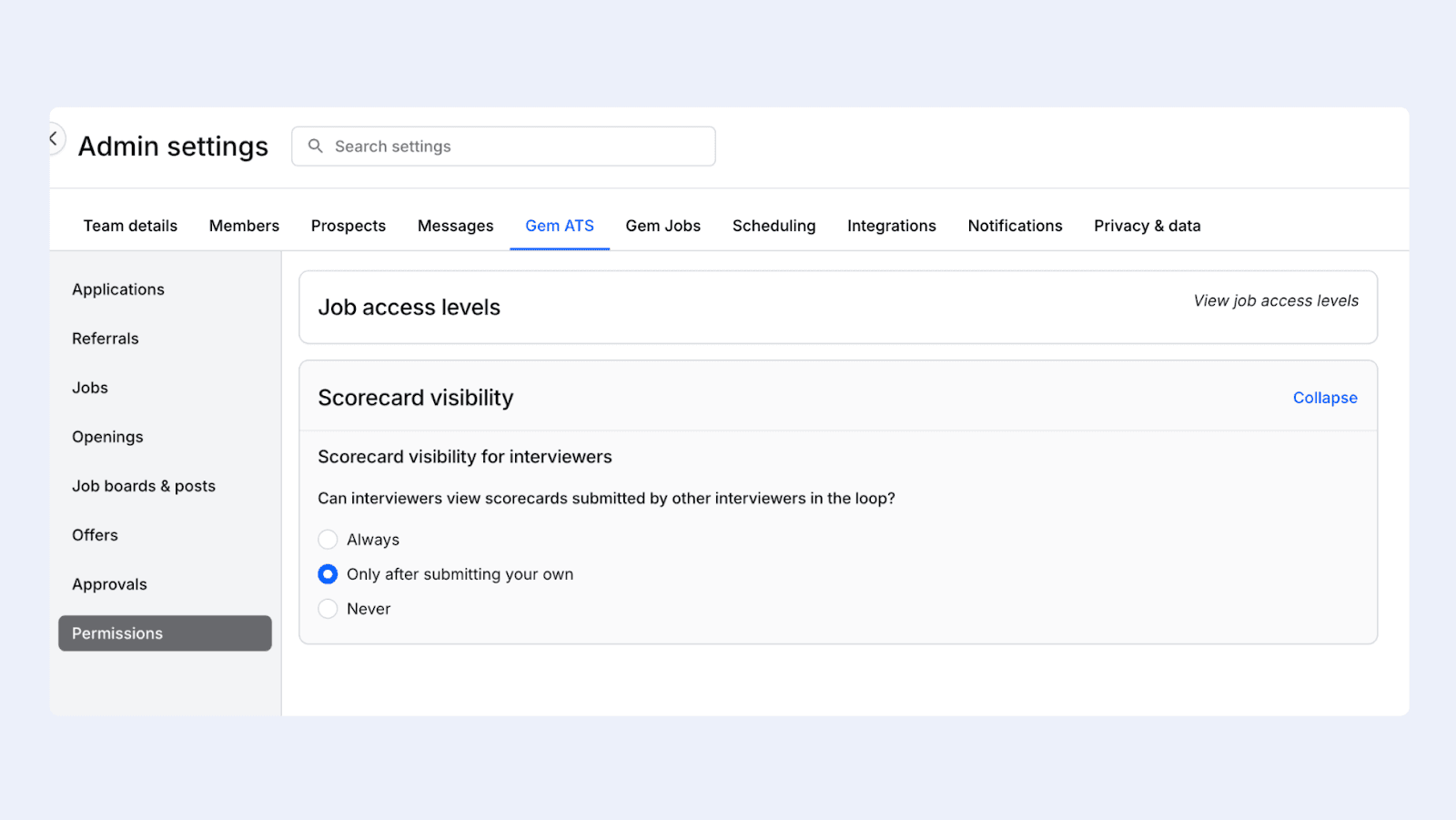Viewport: 1456px width, 820px height.
Task: Open the Openings settings page
Action: point(106,436)
